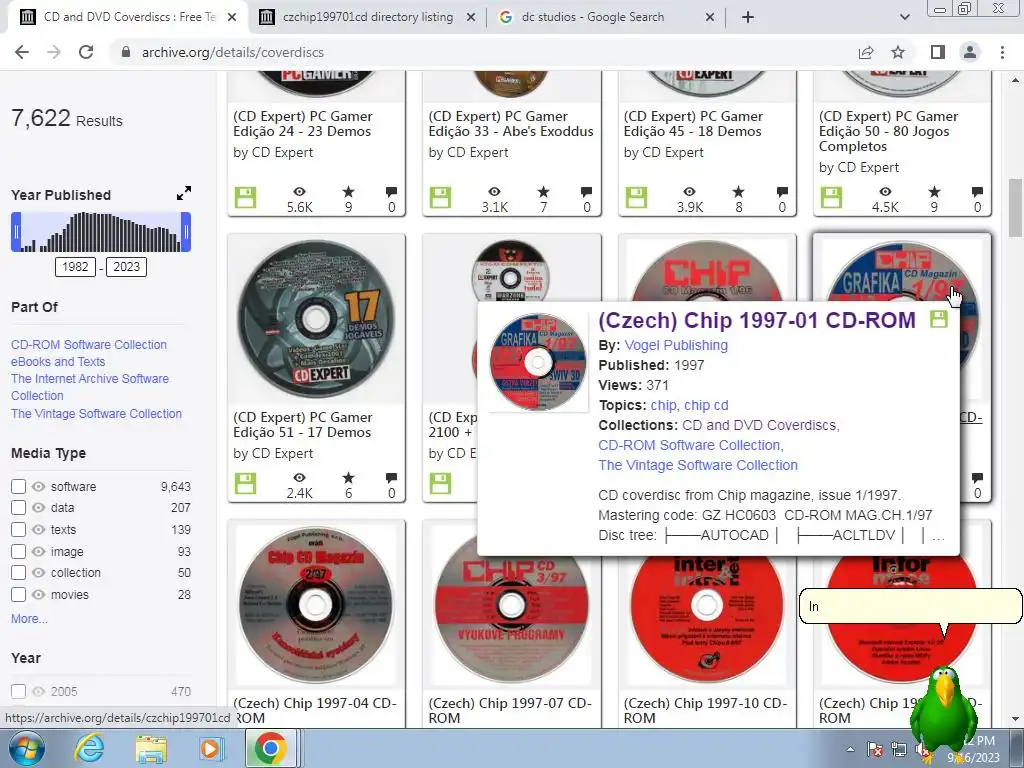
Task: Edit the 2023 end year field
Action: coord(127,266)
